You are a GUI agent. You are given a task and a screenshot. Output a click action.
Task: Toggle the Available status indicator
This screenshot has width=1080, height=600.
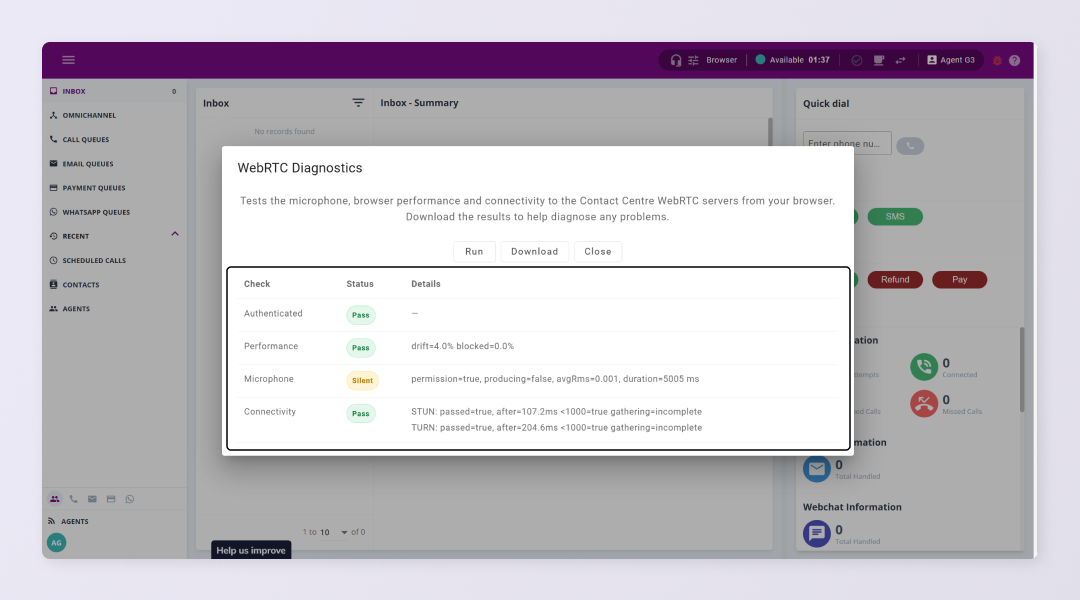point(760,60)
